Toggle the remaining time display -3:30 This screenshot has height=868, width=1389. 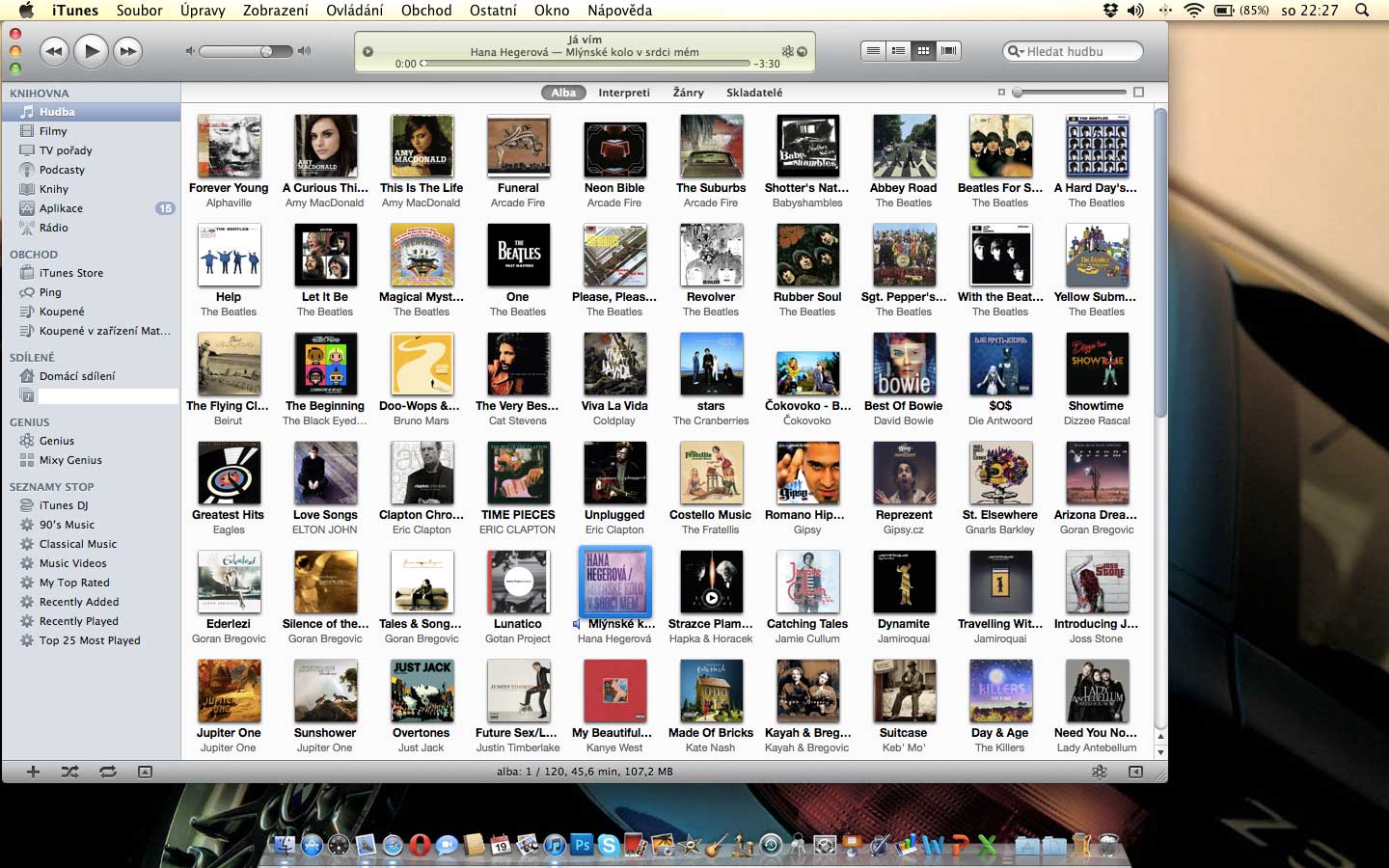pyautogui.click(x=767, y=64)
